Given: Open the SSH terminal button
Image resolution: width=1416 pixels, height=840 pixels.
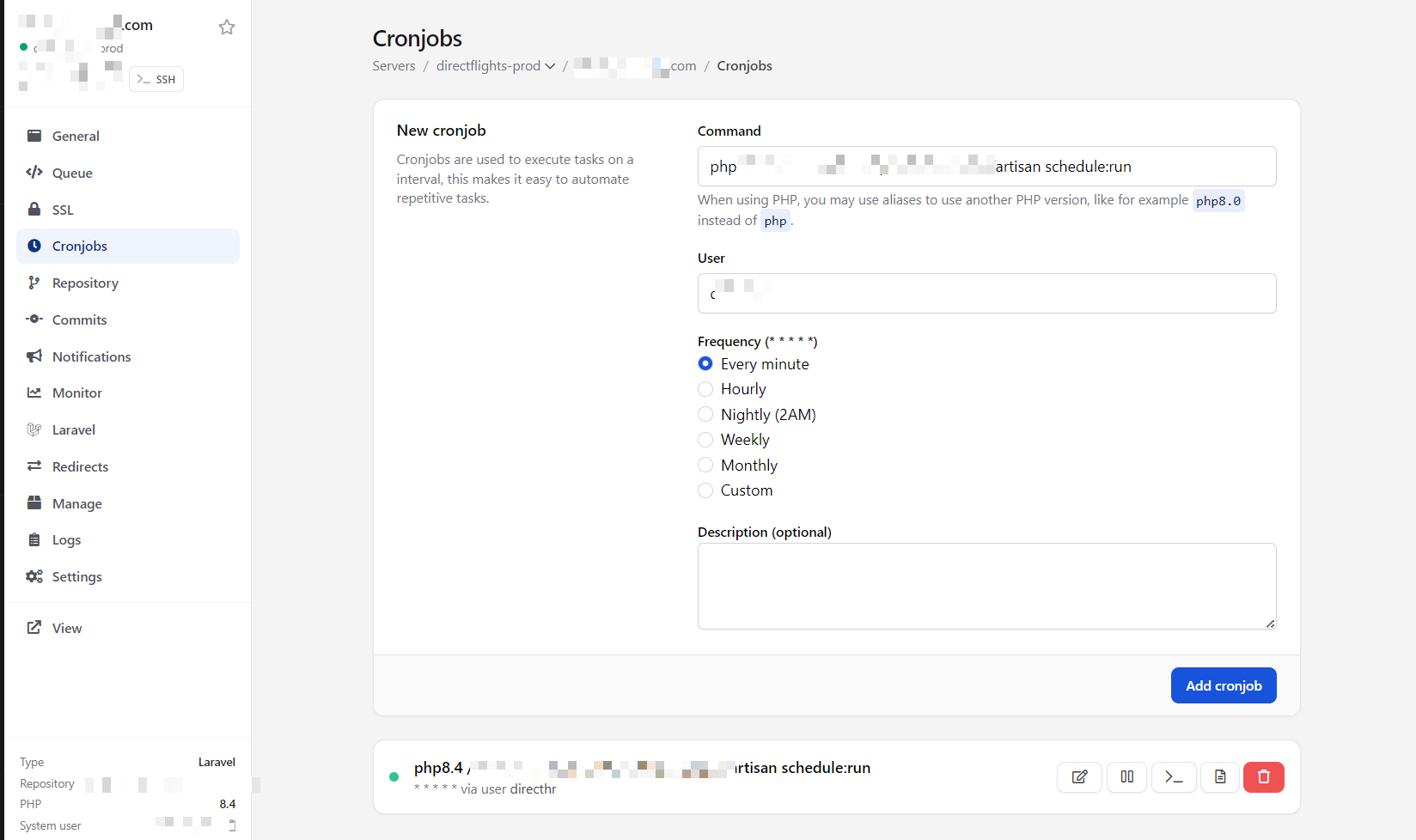Looking at the screenshot, I should coord(156,79).
